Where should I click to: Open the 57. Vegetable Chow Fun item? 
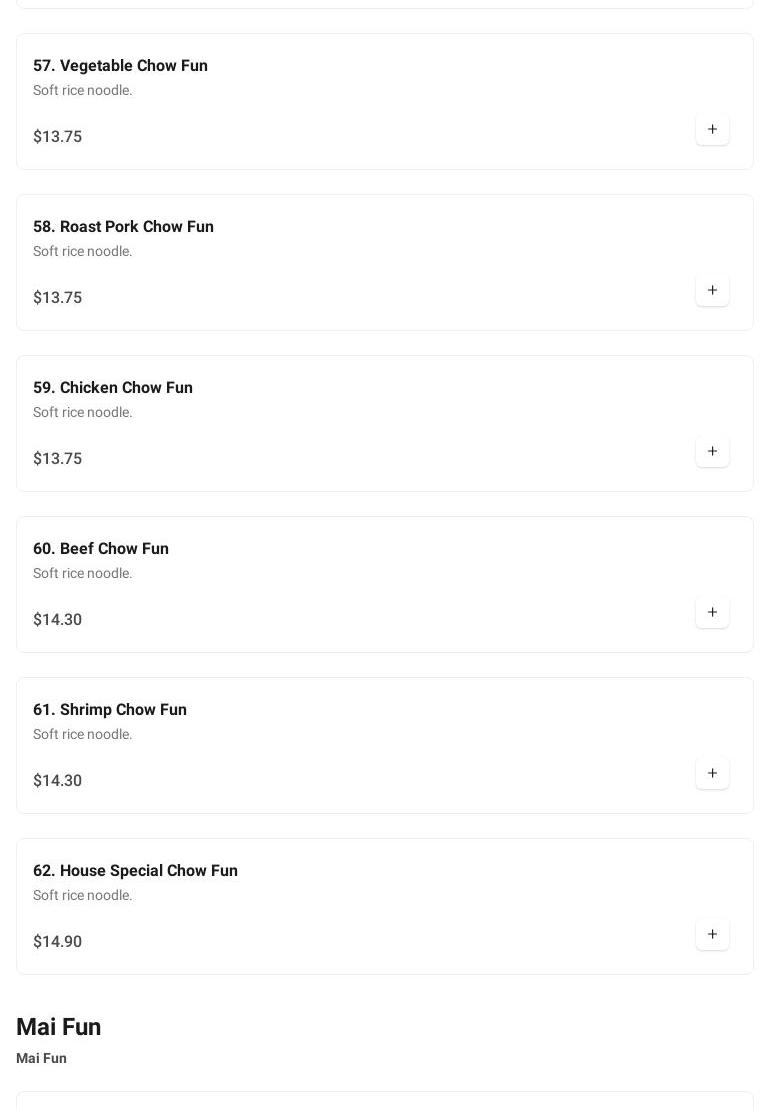[x=120, y=66]
